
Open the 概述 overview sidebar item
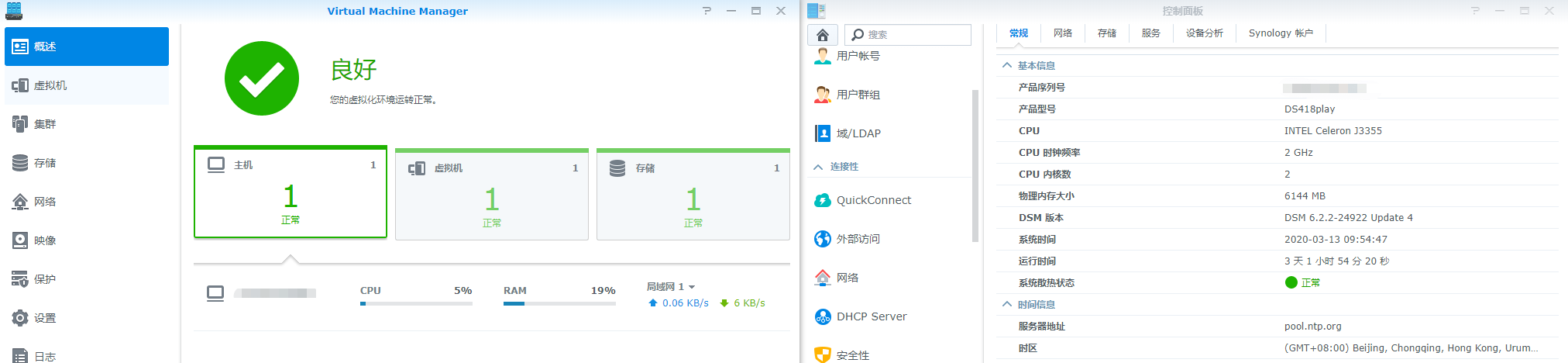click(87, 47)
